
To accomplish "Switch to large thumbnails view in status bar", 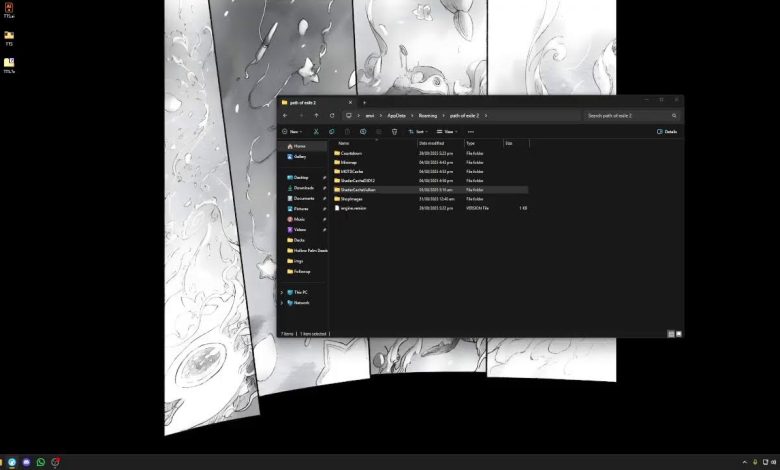I will (678, 333).
